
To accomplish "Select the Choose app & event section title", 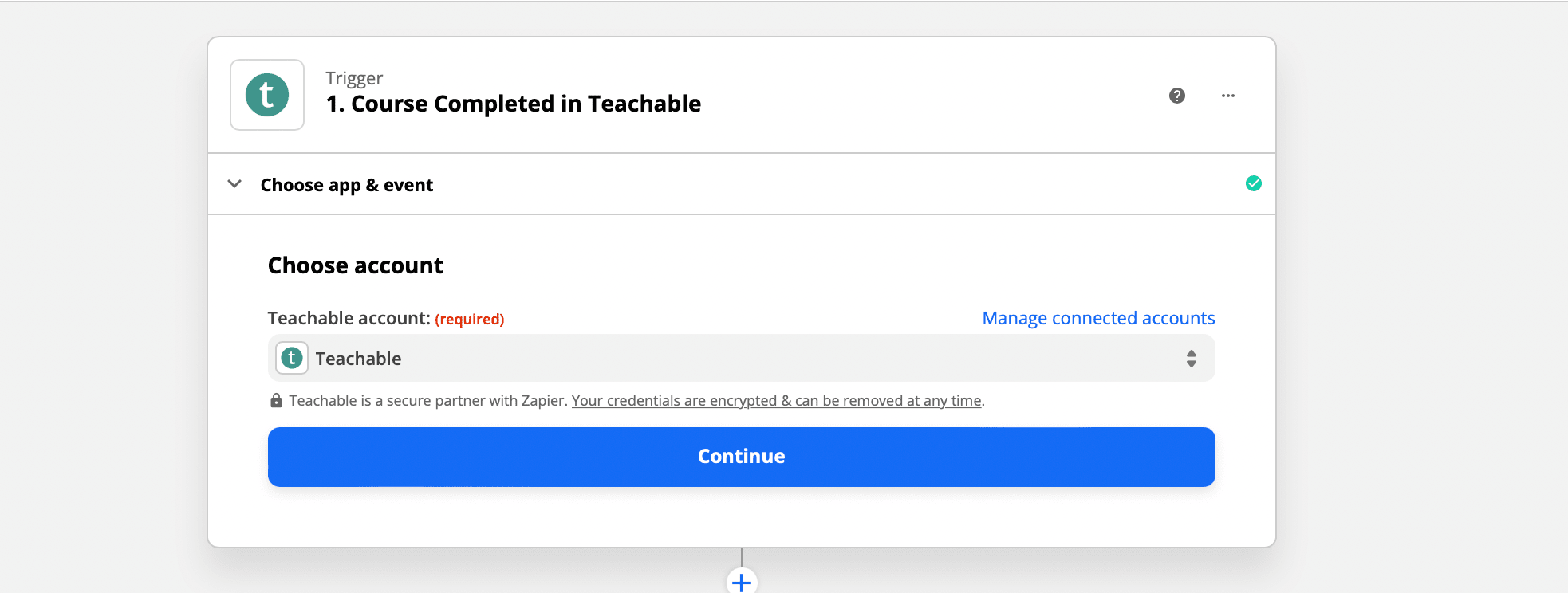I will pos(346,185).
